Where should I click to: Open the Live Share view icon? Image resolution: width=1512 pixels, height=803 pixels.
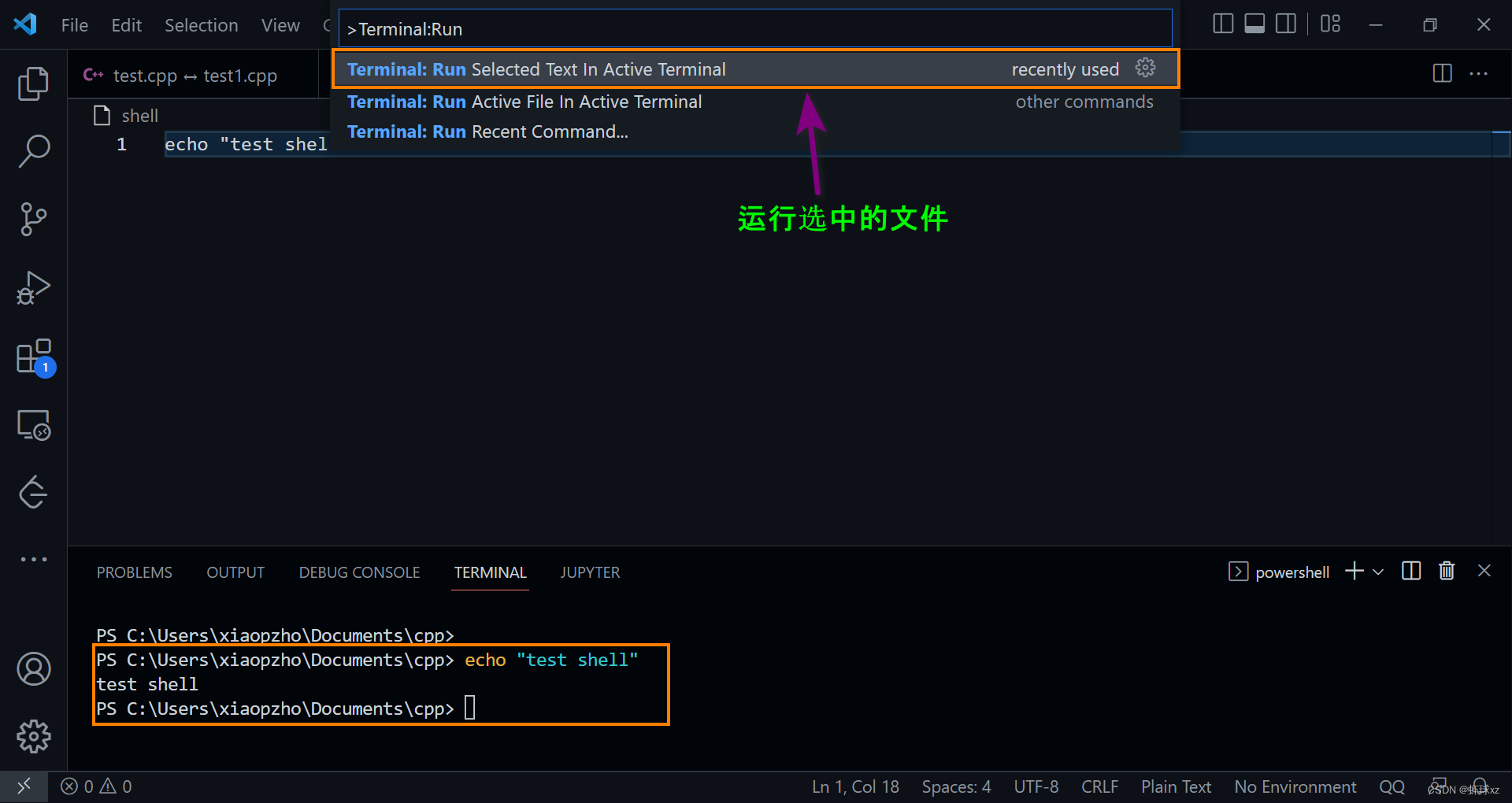(33, 492)
